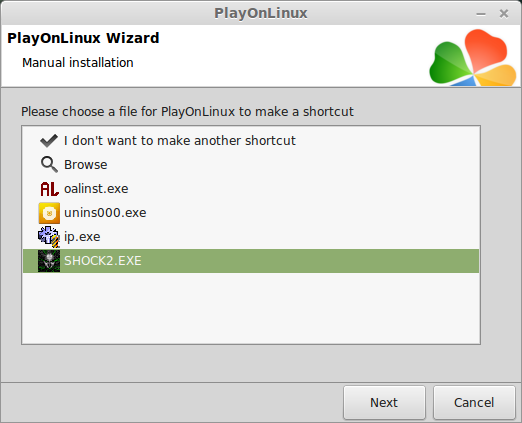Click the magnifying glass Browse icon

coord(49,165)
